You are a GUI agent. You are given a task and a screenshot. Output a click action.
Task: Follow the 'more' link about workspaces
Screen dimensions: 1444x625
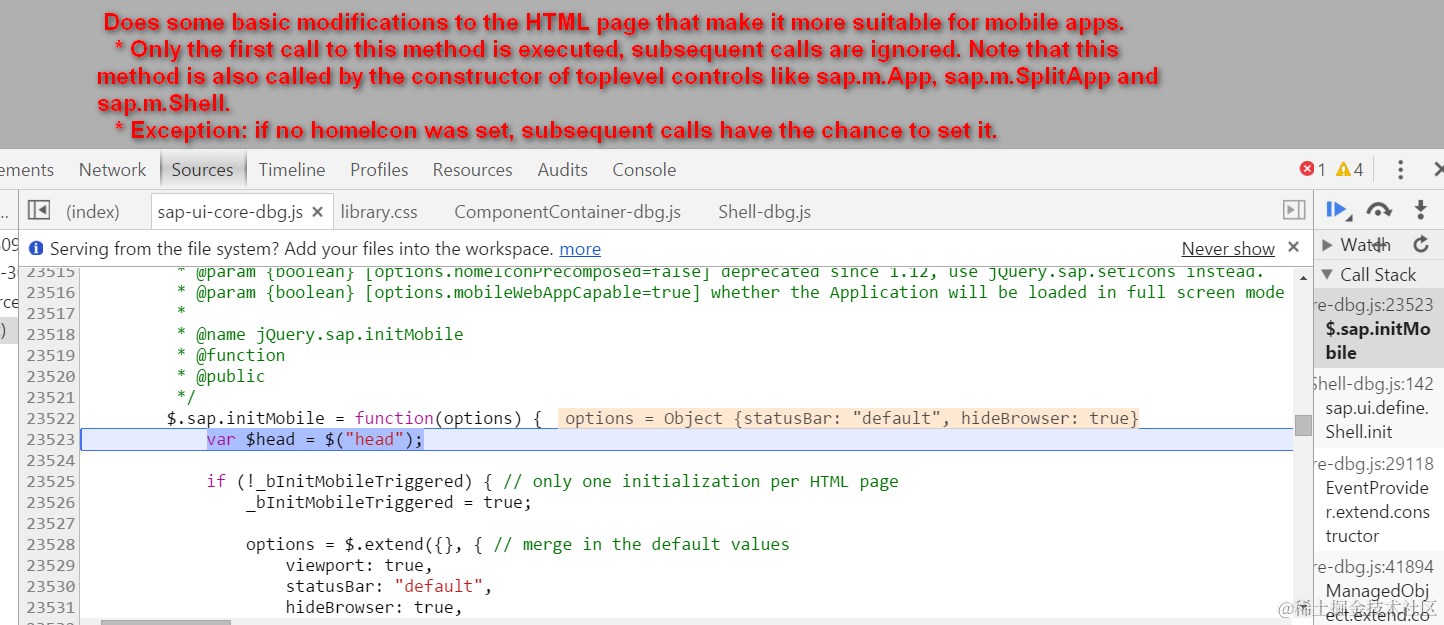[580, 249]
